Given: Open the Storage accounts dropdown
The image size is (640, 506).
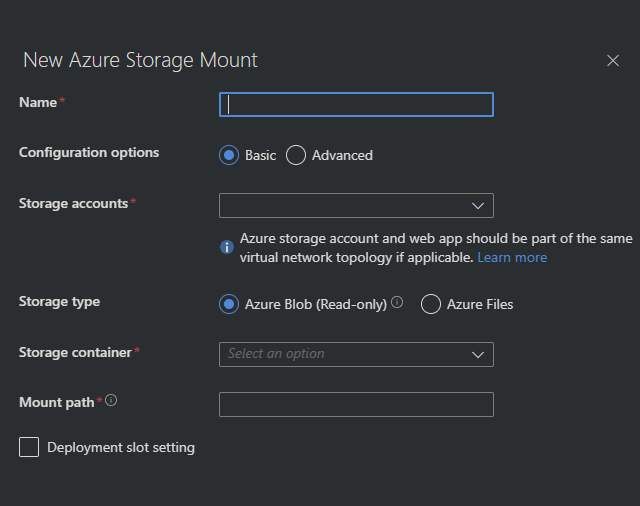Looking at the screenshot, I should [356, 205].
